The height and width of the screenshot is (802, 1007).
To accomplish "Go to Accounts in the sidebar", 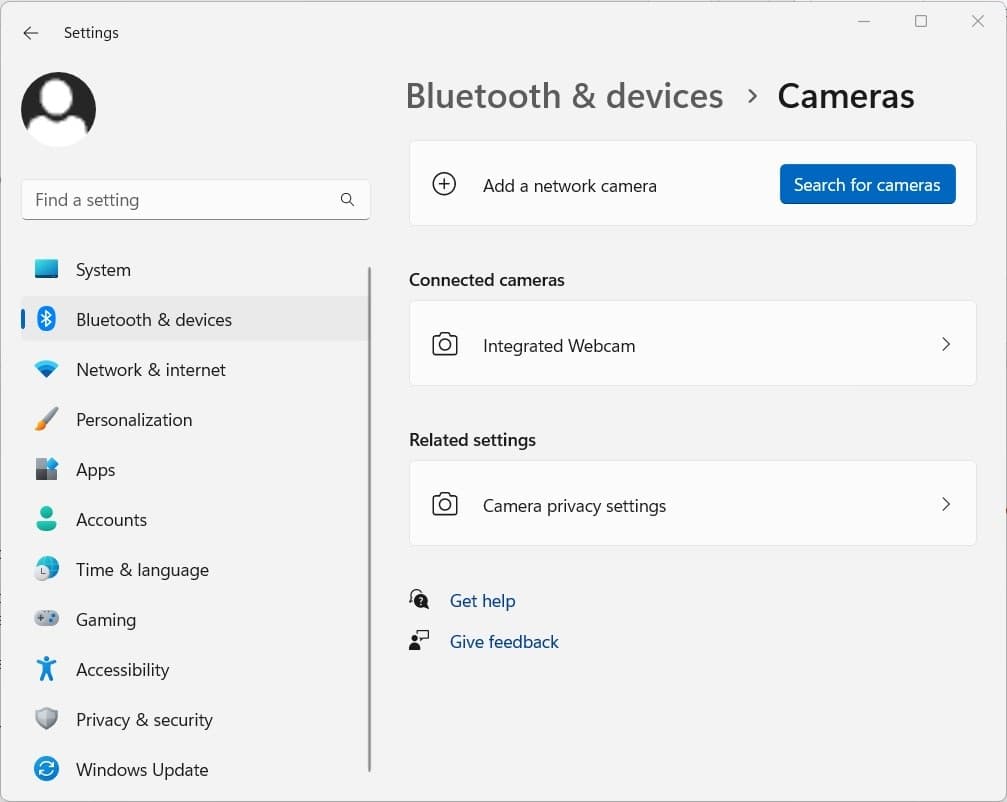I will pyautogui.click(x=111, y=520).
